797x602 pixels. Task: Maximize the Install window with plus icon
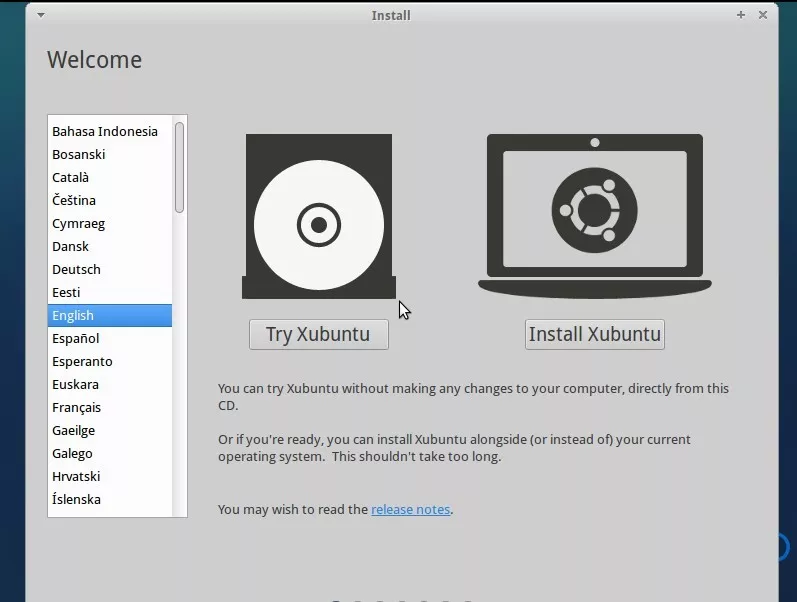741,15
